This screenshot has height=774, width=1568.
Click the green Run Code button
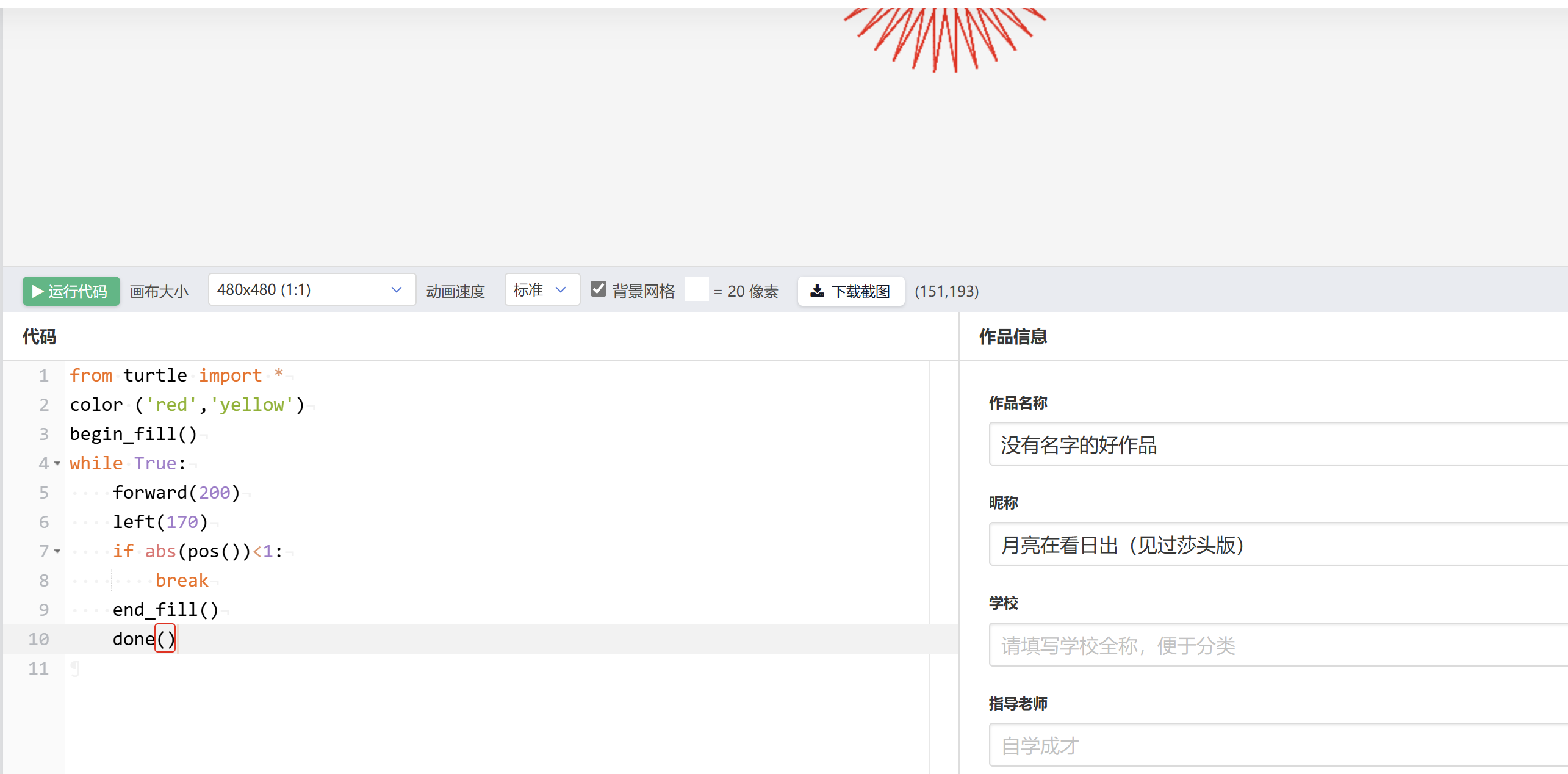pos(71,291)
